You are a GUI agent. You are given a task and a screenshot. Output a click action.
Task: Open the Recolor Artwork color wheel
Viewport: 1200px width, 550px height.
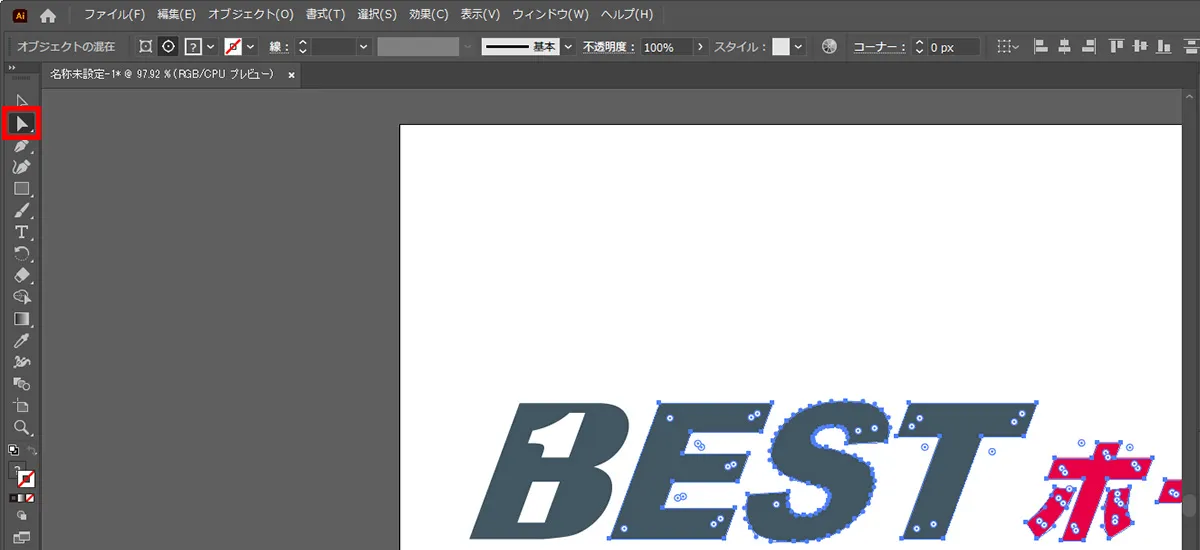click(x=828, y=47)
